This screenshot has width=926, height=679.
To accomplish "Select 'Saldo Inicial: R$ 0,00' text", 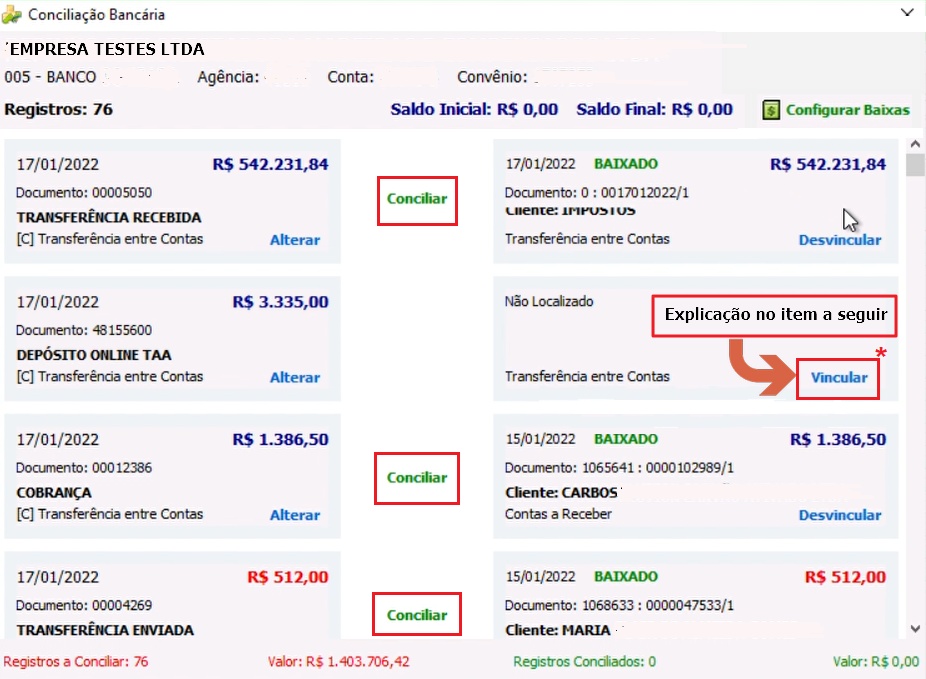I will point(474,109).
